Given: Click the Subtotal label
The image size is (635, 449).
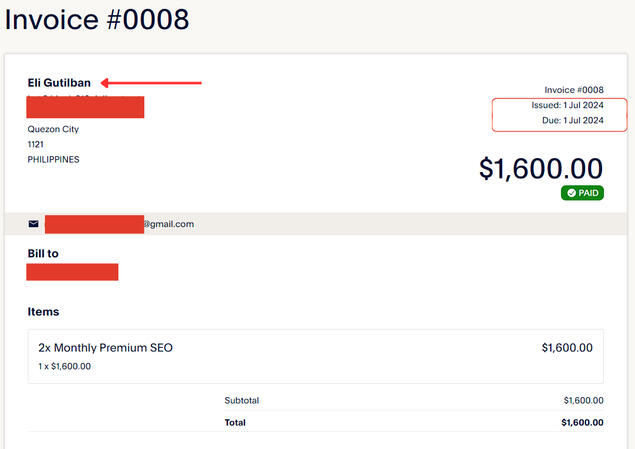Looking at the screenshot, I should [x=242, y=400].
